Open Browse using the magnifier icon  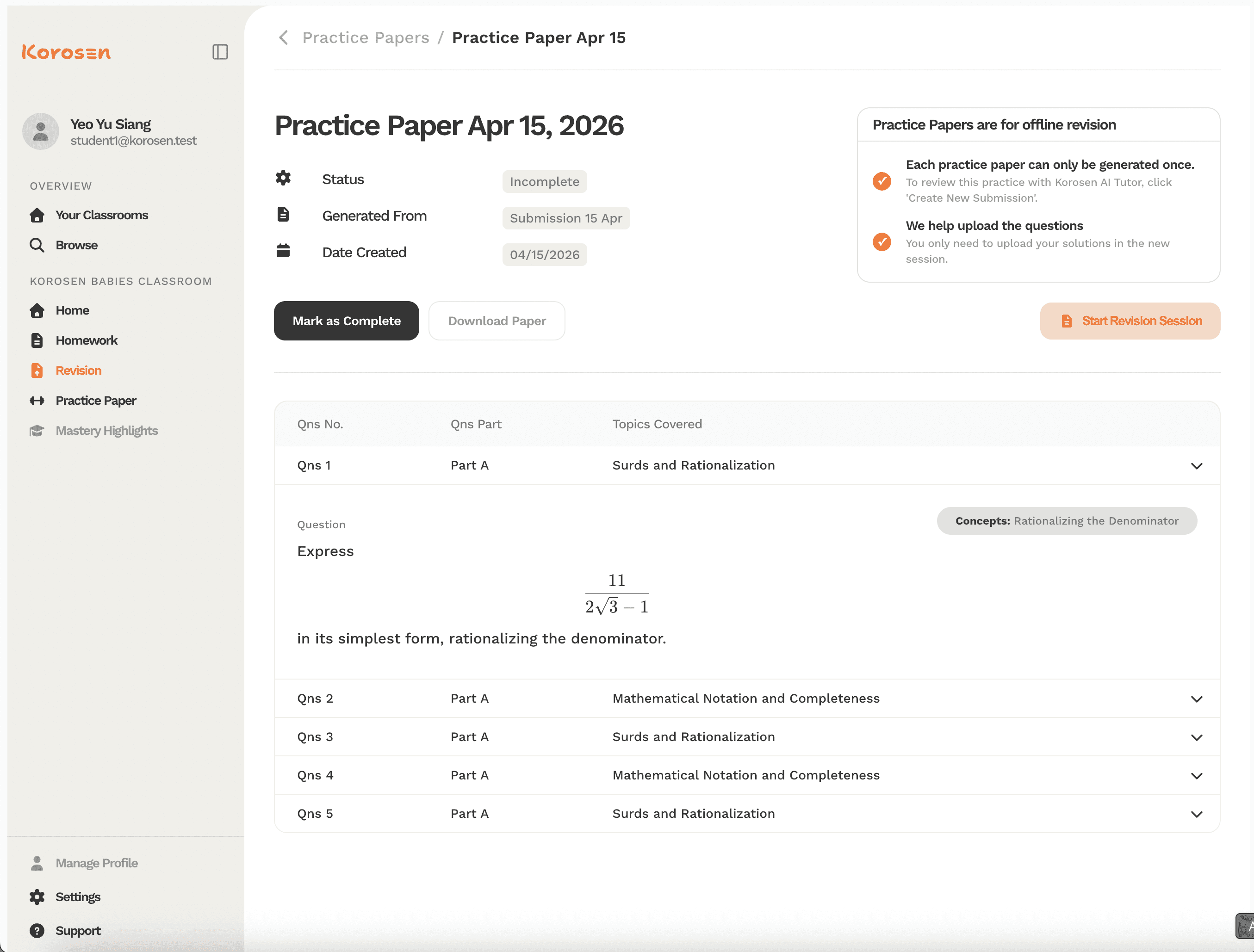tap(37, 245)
